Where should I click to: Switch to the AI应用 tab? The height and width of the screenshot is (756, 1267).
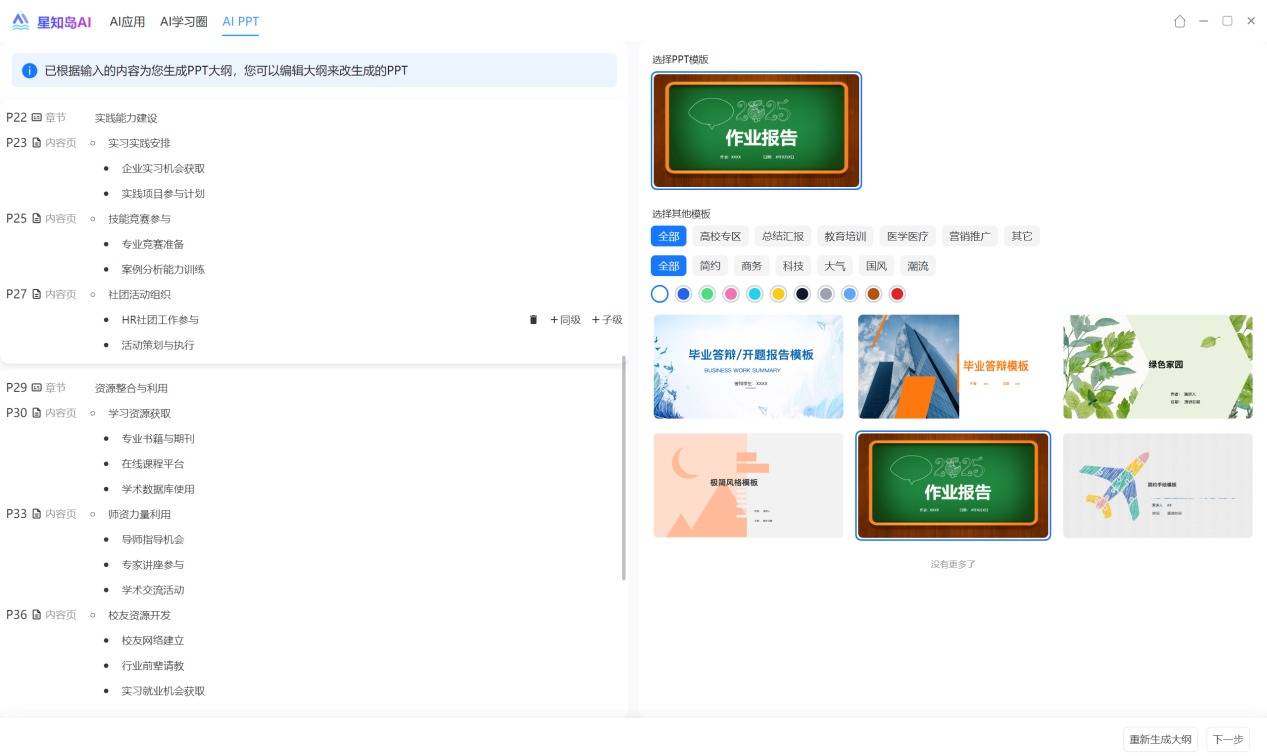click(x=127, y=21)
